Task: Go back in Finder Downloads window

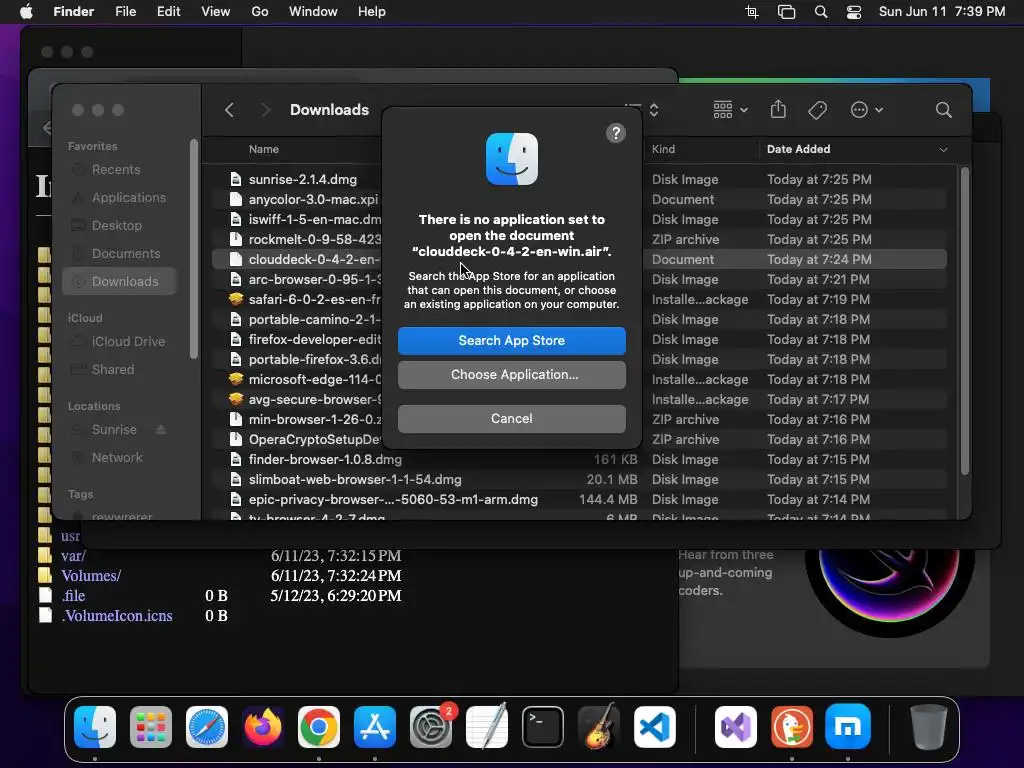Action: tap(229, 110)
